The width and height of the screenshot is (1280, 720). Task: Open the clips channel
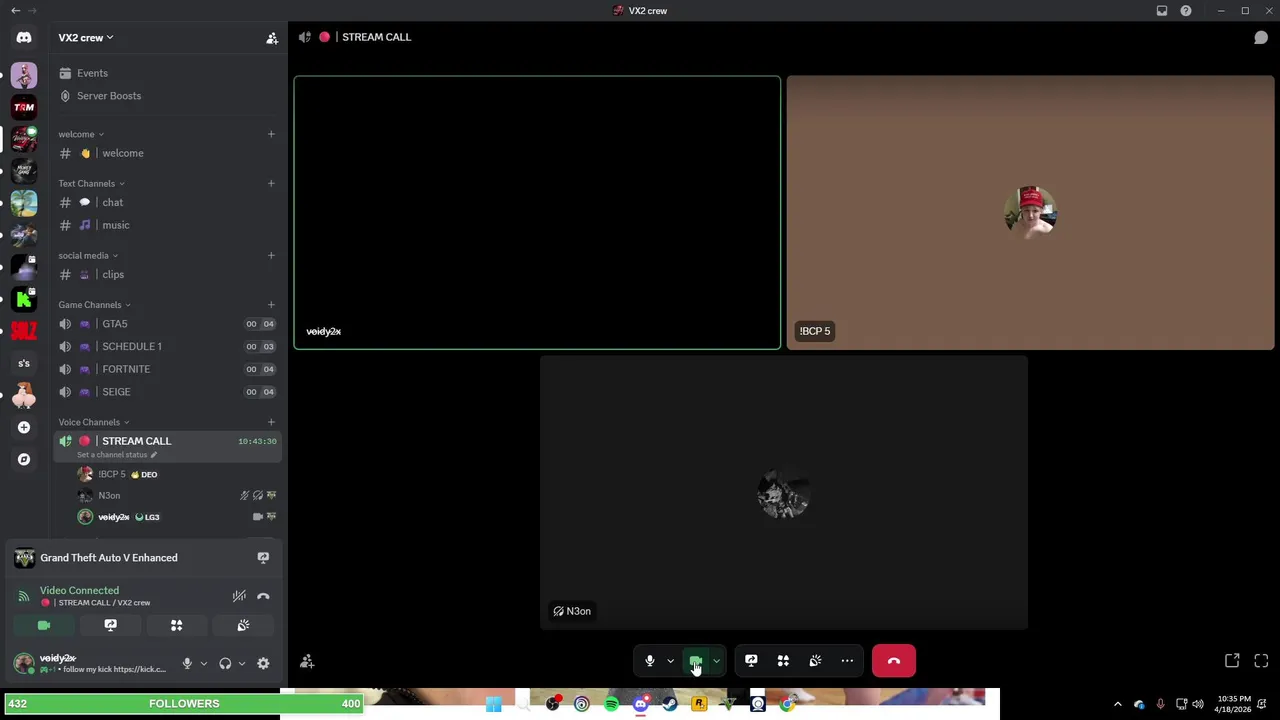tap(167, 275)
